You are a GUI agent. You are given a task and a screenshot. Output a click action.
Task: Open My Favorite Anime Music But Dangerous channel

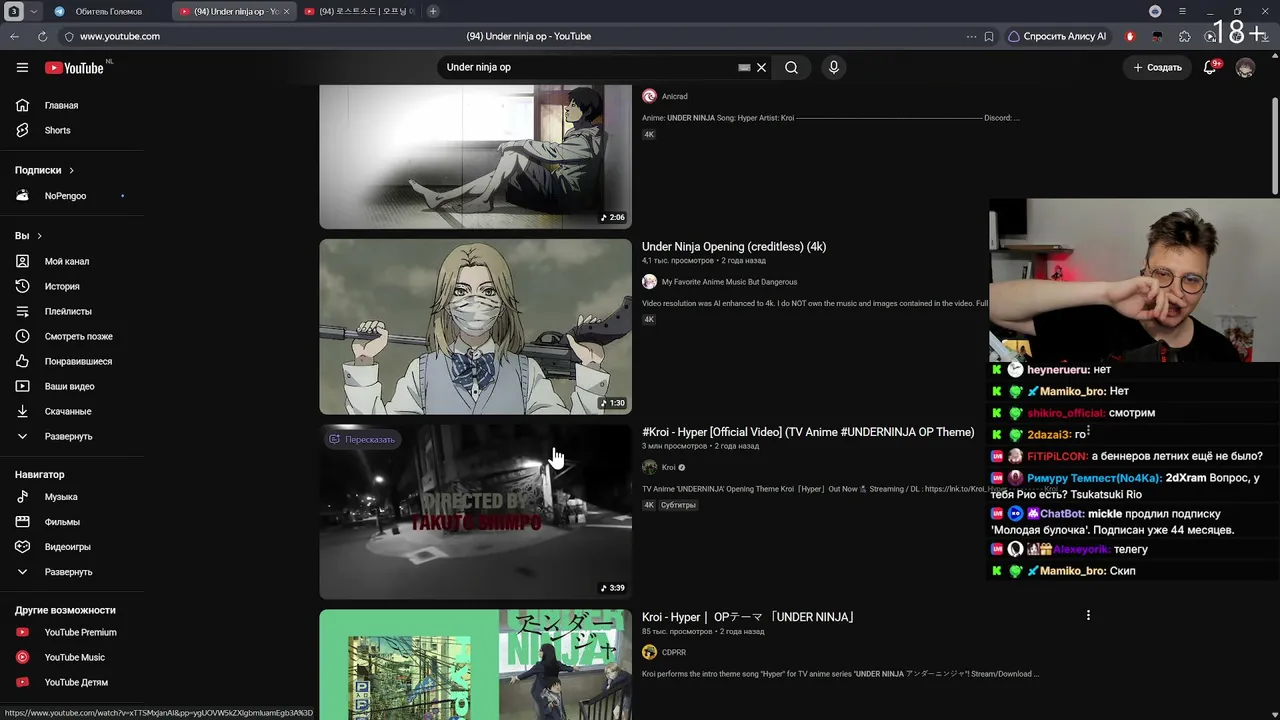729,282
